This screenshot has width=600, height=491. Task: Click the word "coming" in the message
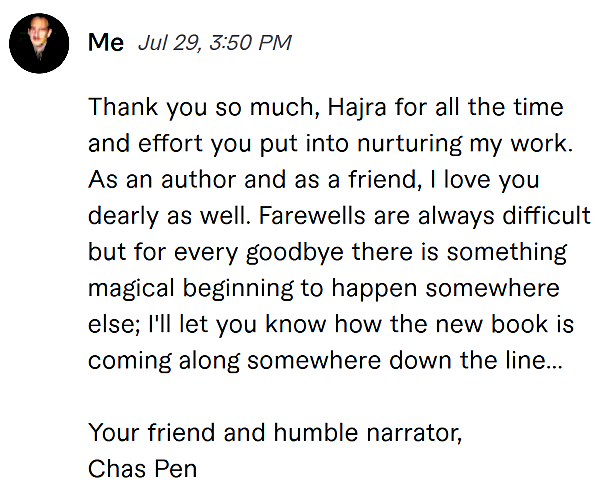[x=130, y=362]
